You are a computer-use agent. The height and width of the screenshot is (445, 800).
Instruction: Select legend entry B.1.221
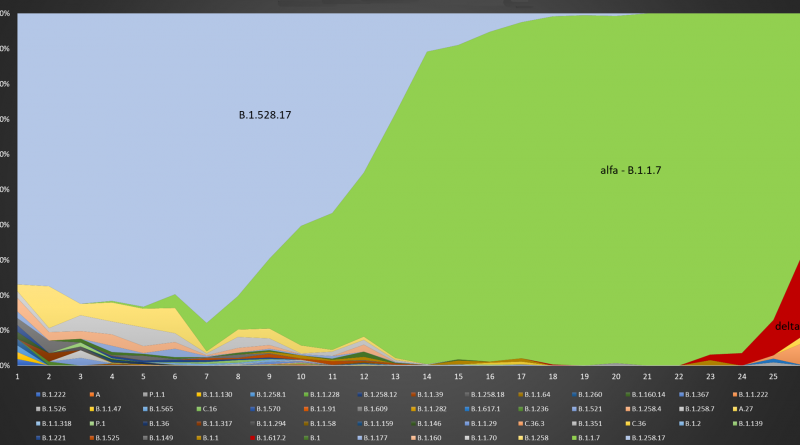point(51,438)
